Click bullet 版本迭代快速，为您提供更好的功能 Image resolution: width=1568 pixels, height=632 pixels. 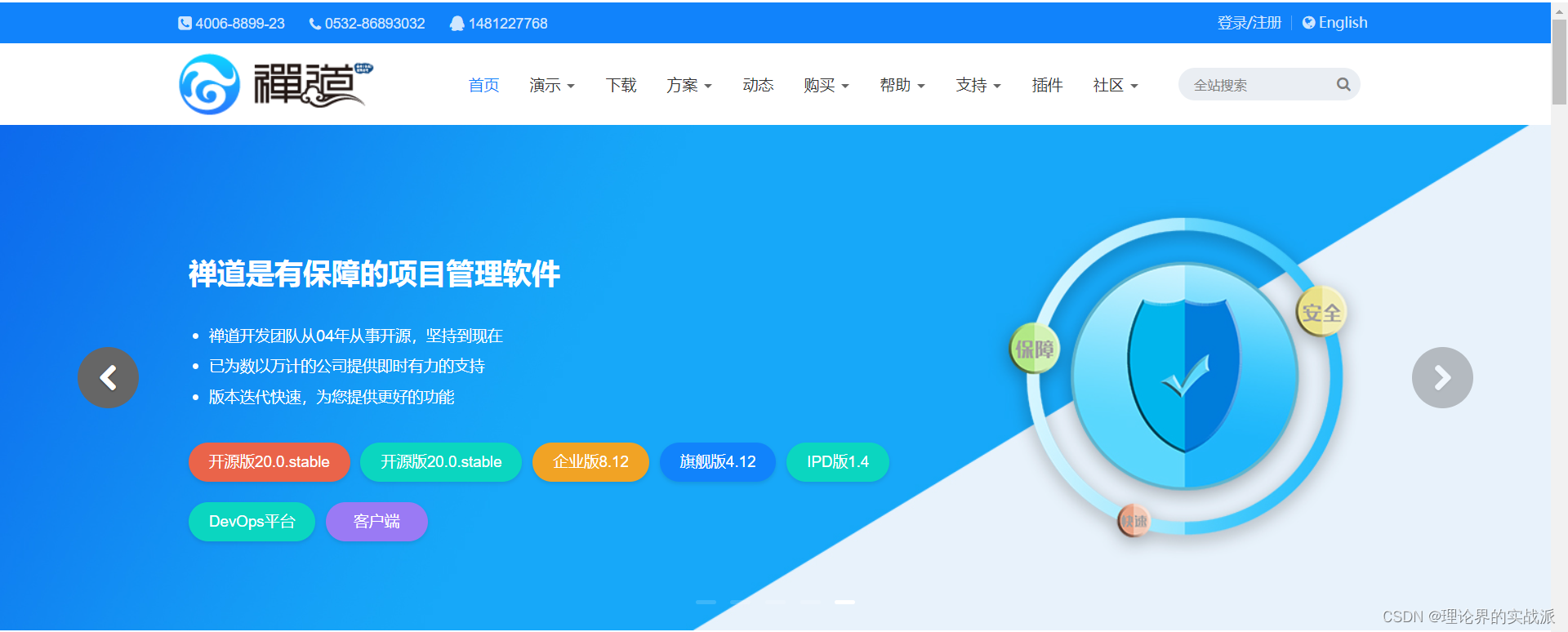pos(332,397)
